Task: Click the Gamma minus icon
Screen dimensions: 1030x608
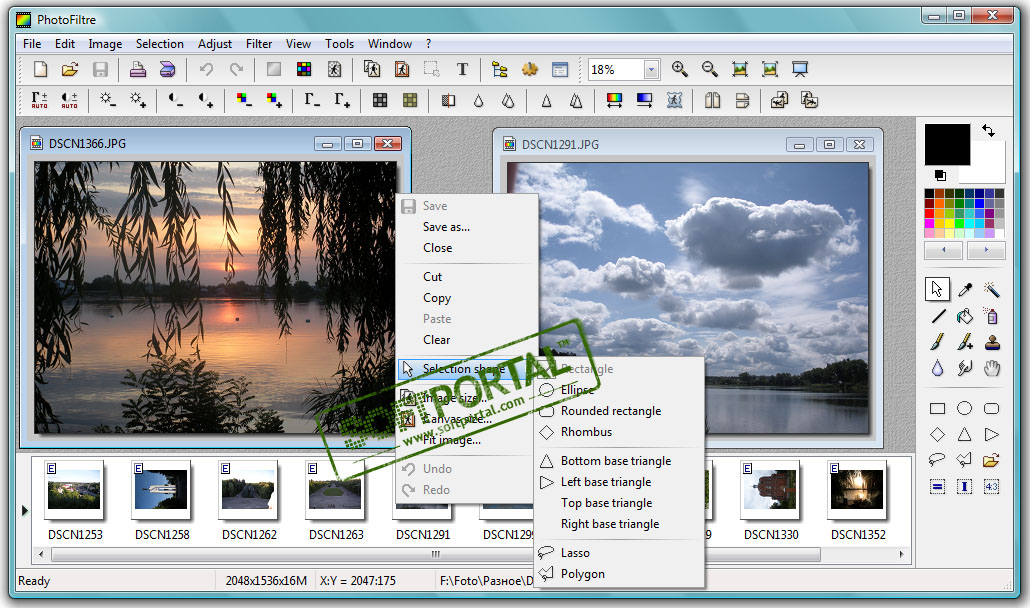Action: [x=311, y=100]
